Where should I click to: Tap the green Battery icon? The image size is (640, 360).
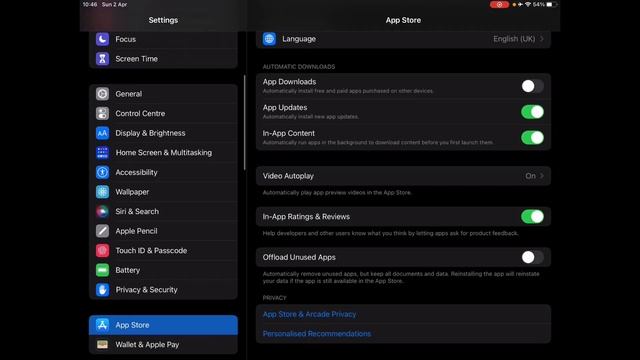coord(102,270)
